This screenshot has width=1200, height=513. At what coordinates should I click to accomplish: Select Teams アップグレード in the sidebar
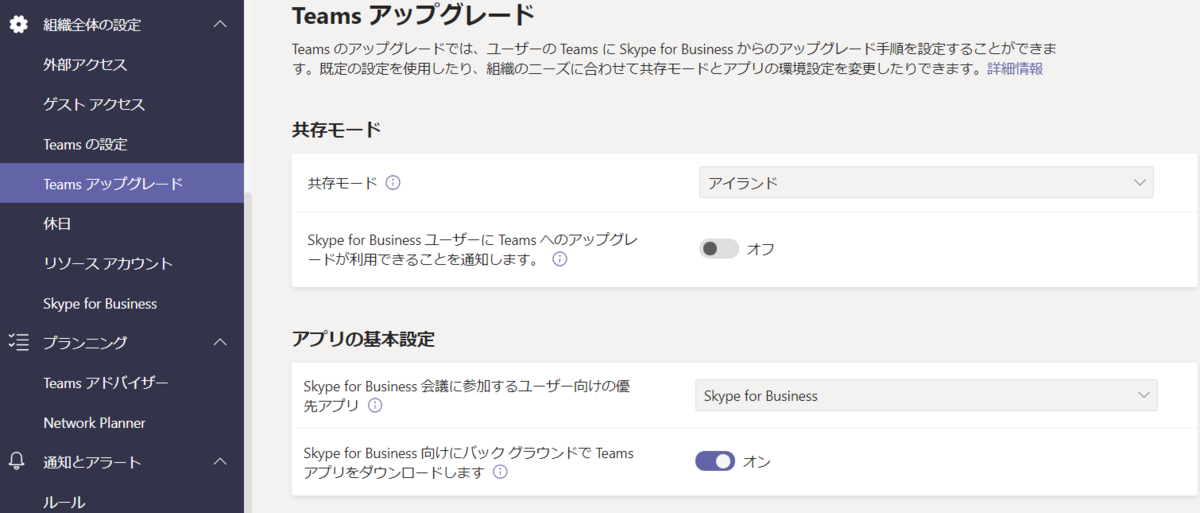[x=122, y=183]
